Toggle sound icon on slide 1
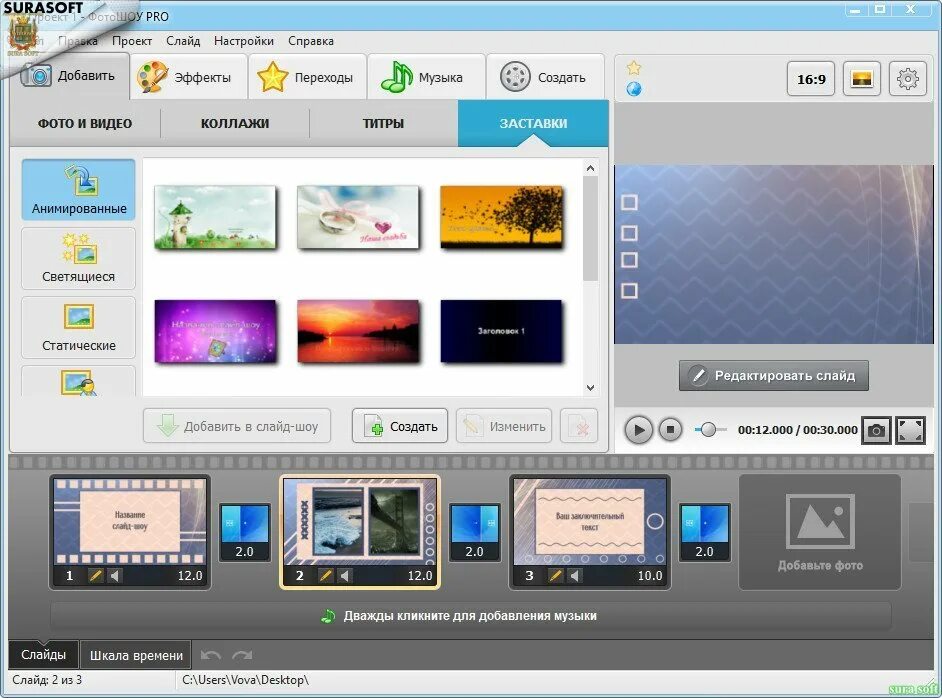This screenshot has width=942, height=698. click(x=114, y=575)
